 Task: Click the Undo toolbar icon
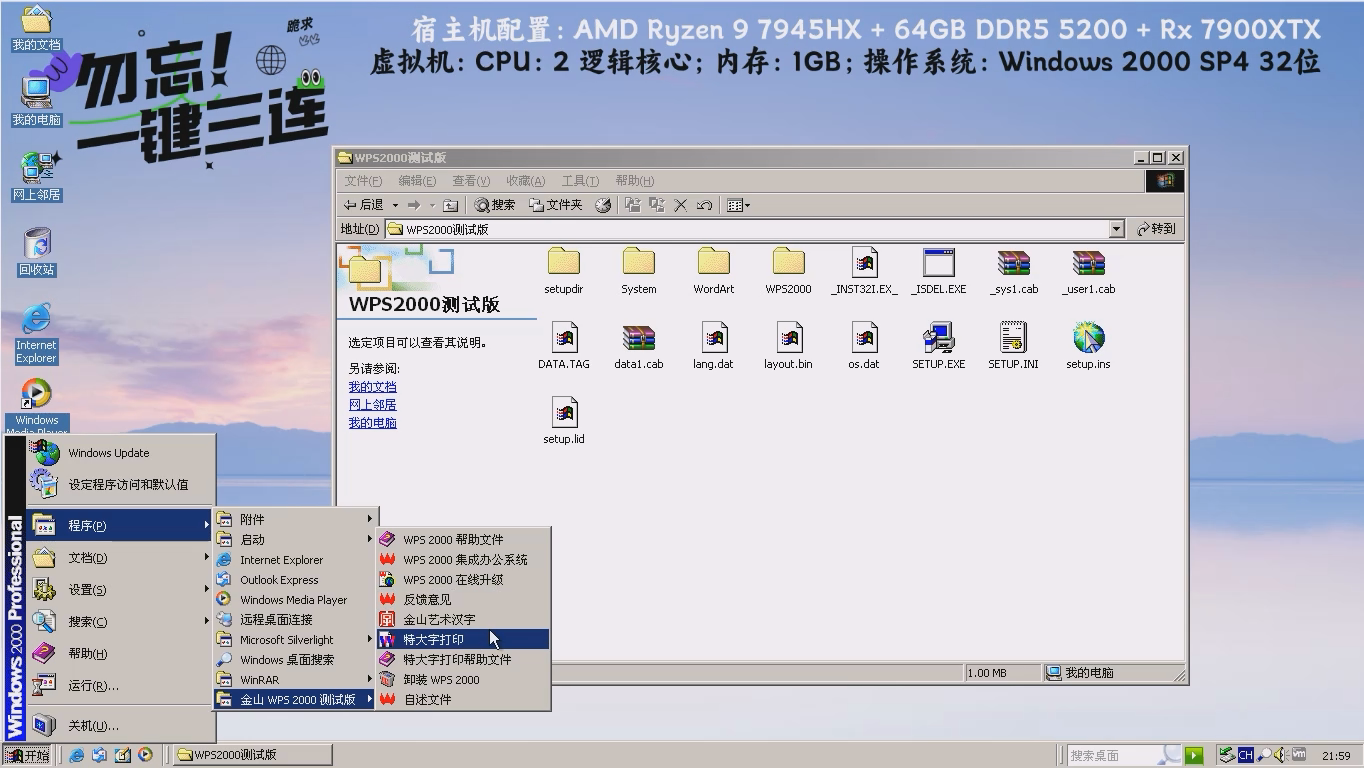[704, 205]
